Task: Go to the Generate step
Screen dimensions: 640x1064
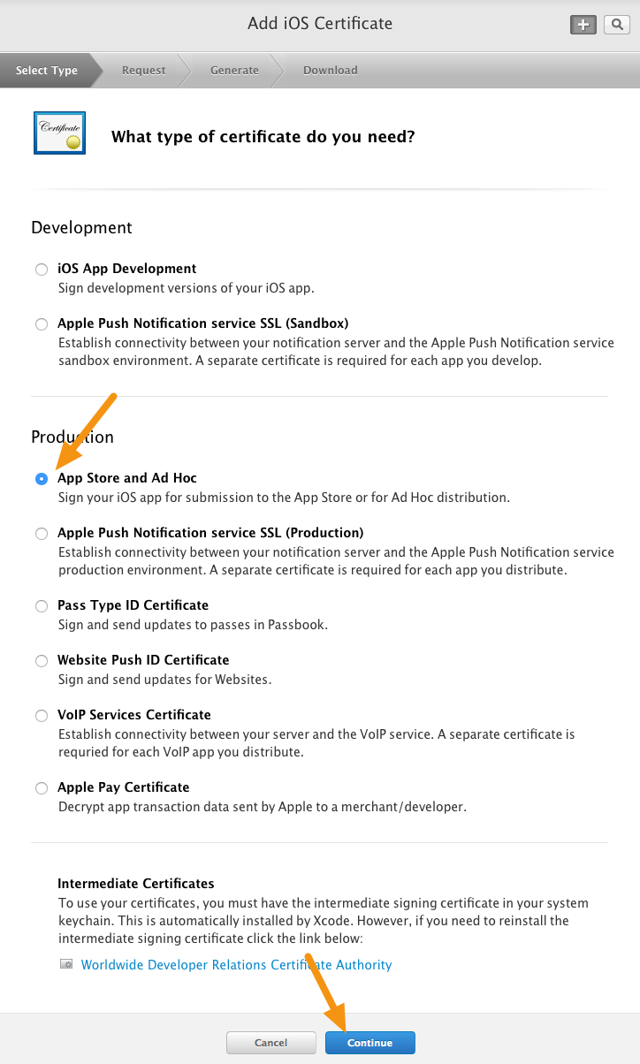Action: pos(234,70)
